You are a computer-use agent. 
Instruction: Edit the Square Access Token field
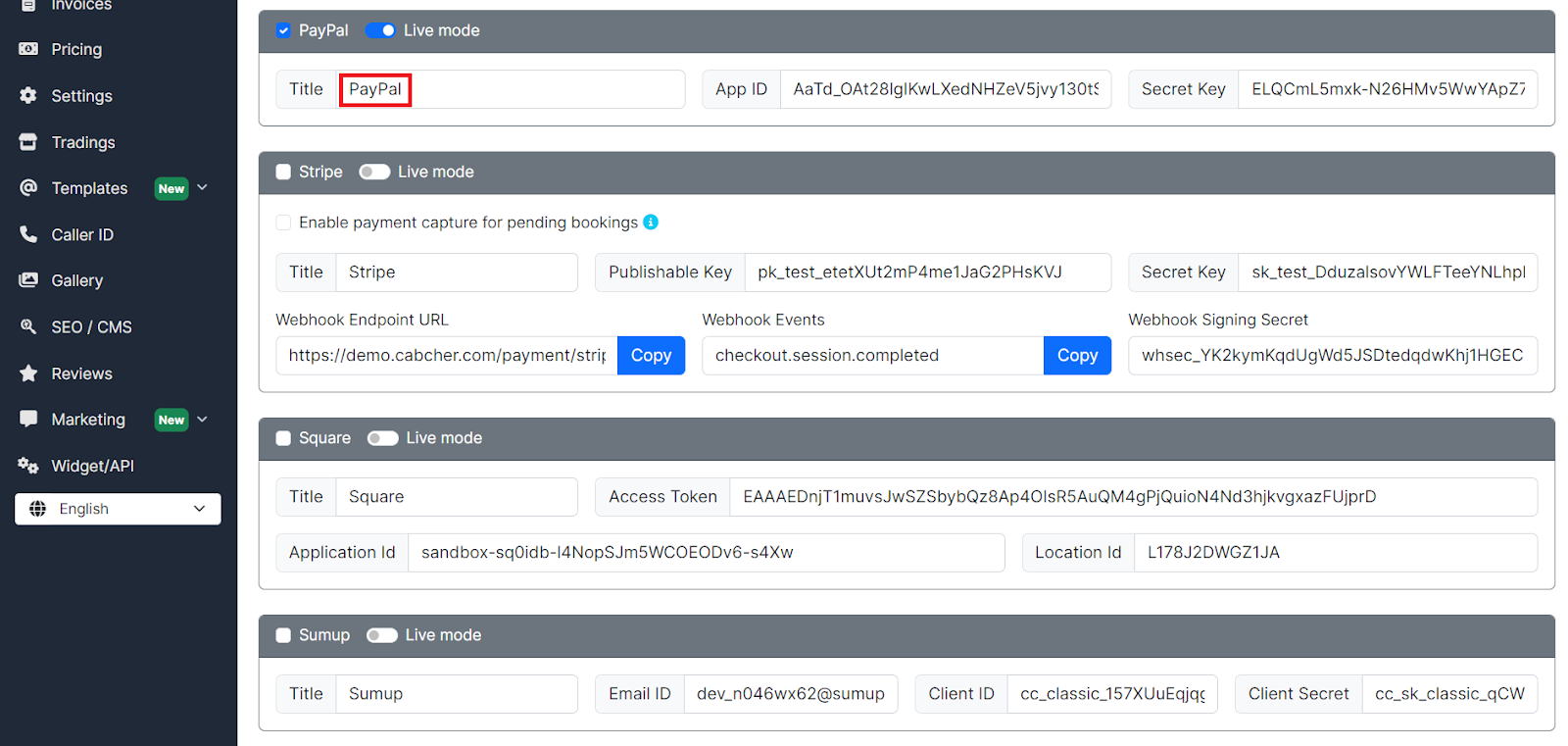(1134, 497)
